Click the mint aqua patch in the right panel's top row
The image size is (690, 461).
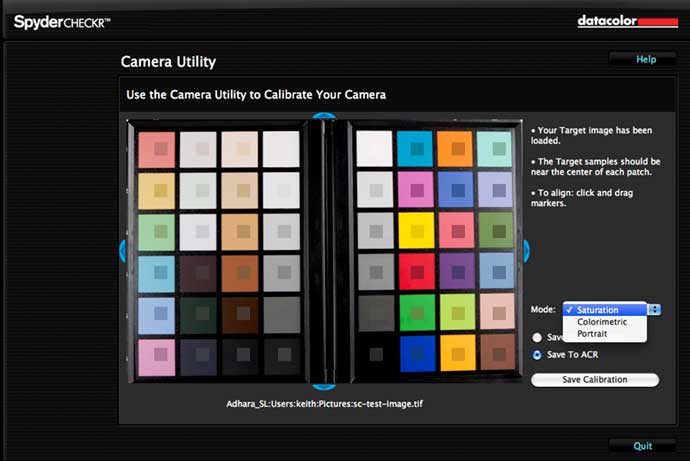(x=495, y=149)
